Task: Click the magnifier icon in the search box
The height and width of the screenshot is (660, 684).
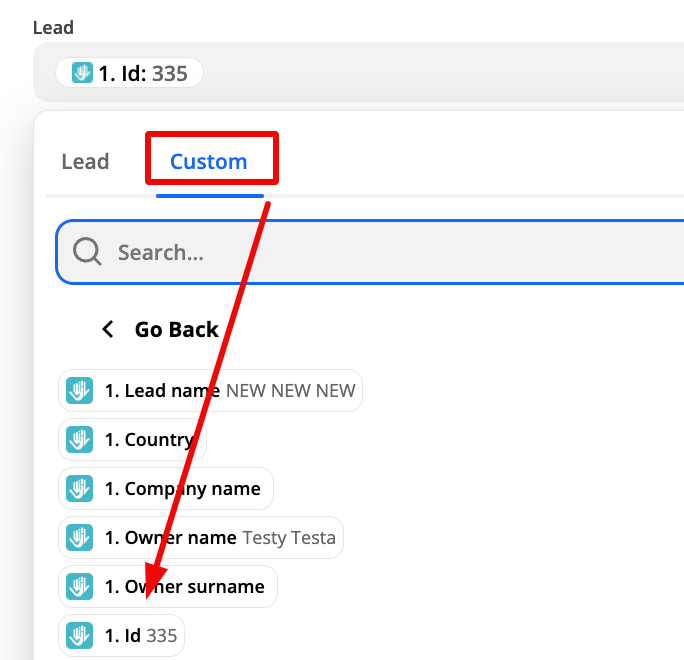Action: coord(87,251)
